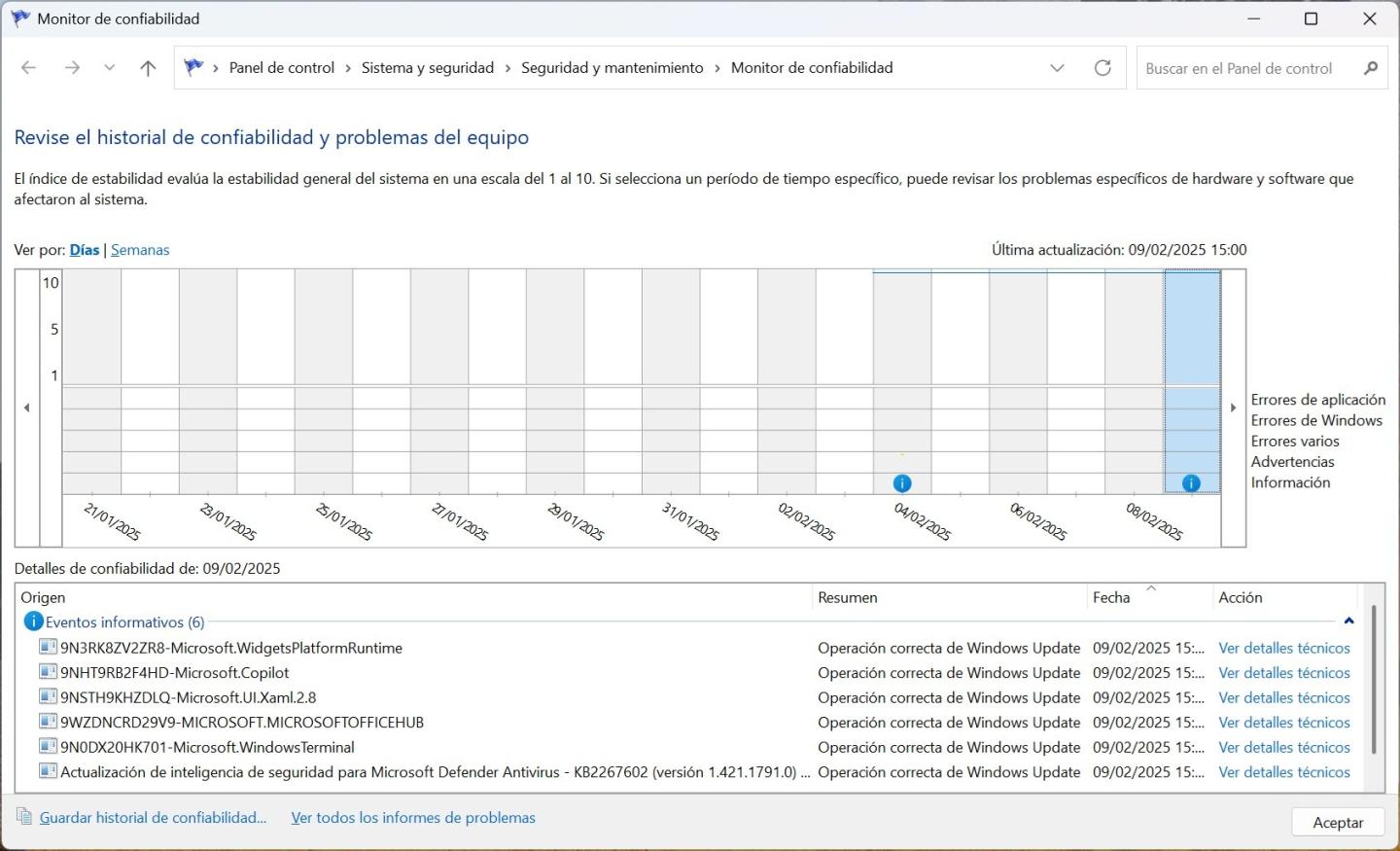Open Ver todos los informes de problemas
This screenshot has height=851, width=1400.
click(x=413, y=818)
